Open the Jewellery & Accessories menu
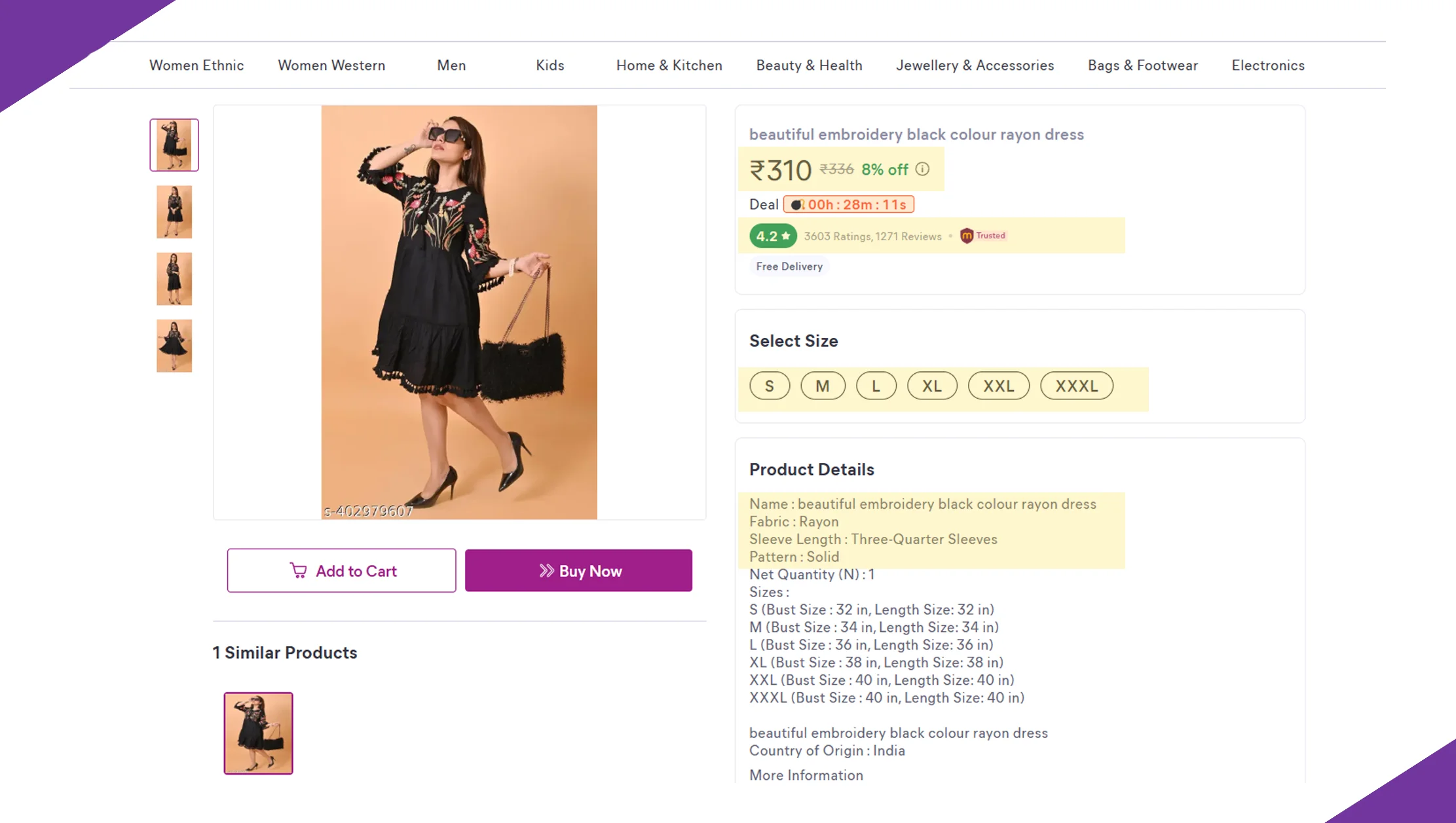Image resolution: width=1456 pixels, height=823 pixels. pyautogui.click(x=975, y=65)
